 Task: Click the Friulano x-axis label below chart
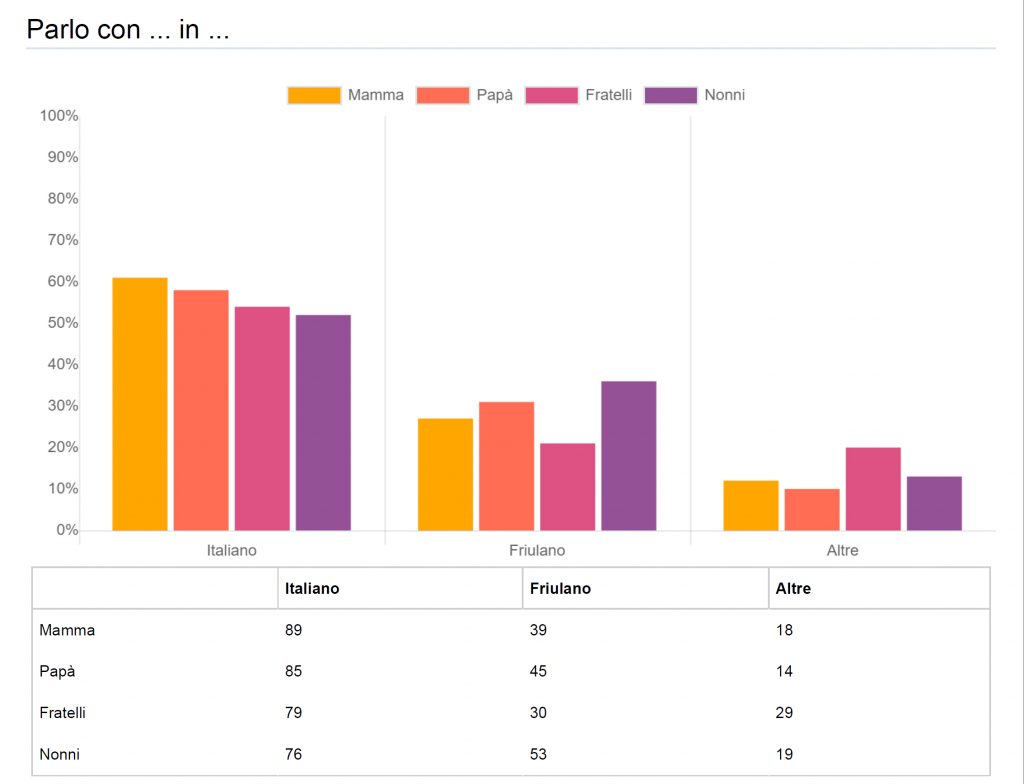537,551
